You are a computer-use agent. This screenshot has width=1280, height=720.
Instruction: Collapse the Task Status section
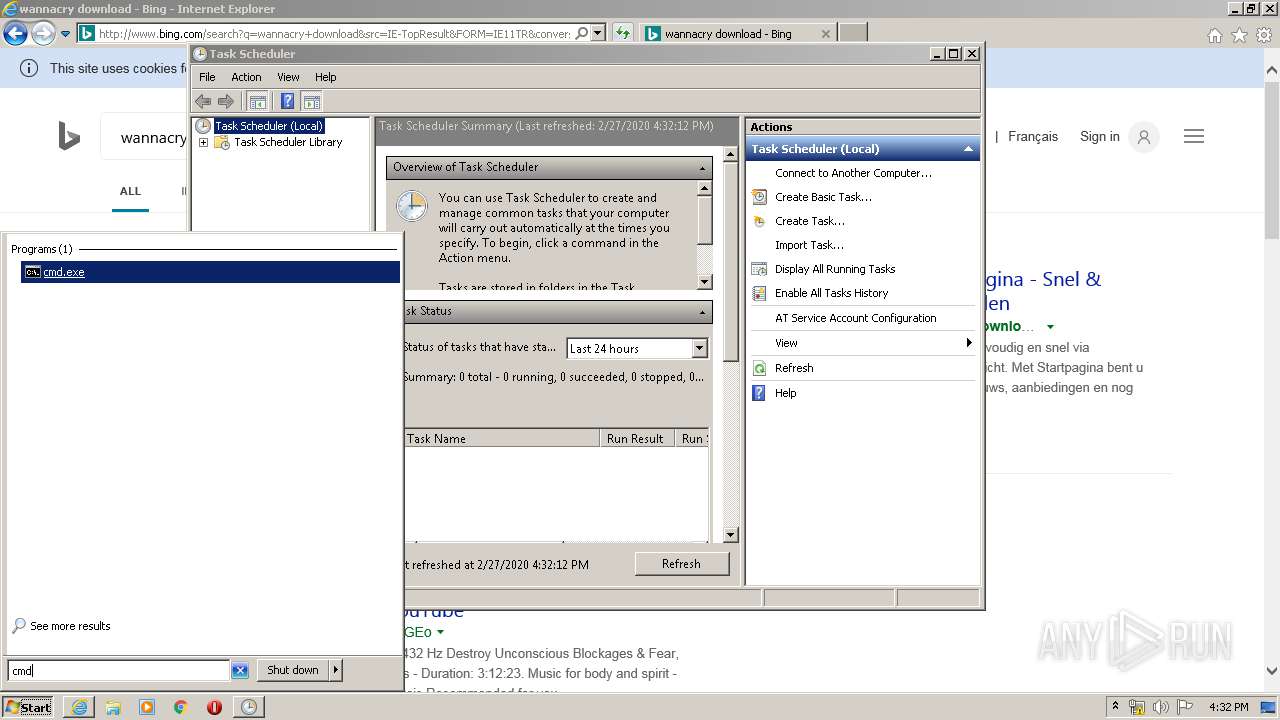pos(702,312)
